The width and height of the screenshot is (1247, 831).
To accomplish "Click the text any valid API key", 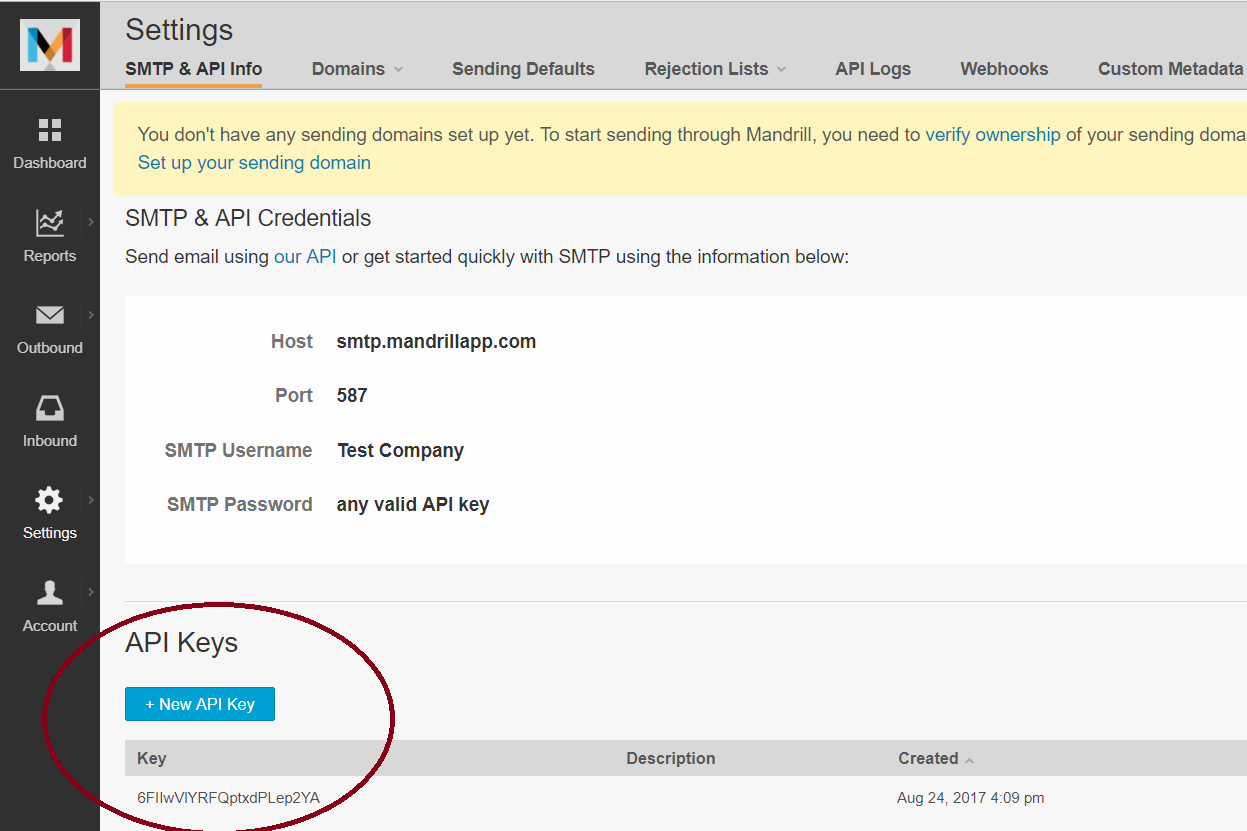I will coord(413,505).
